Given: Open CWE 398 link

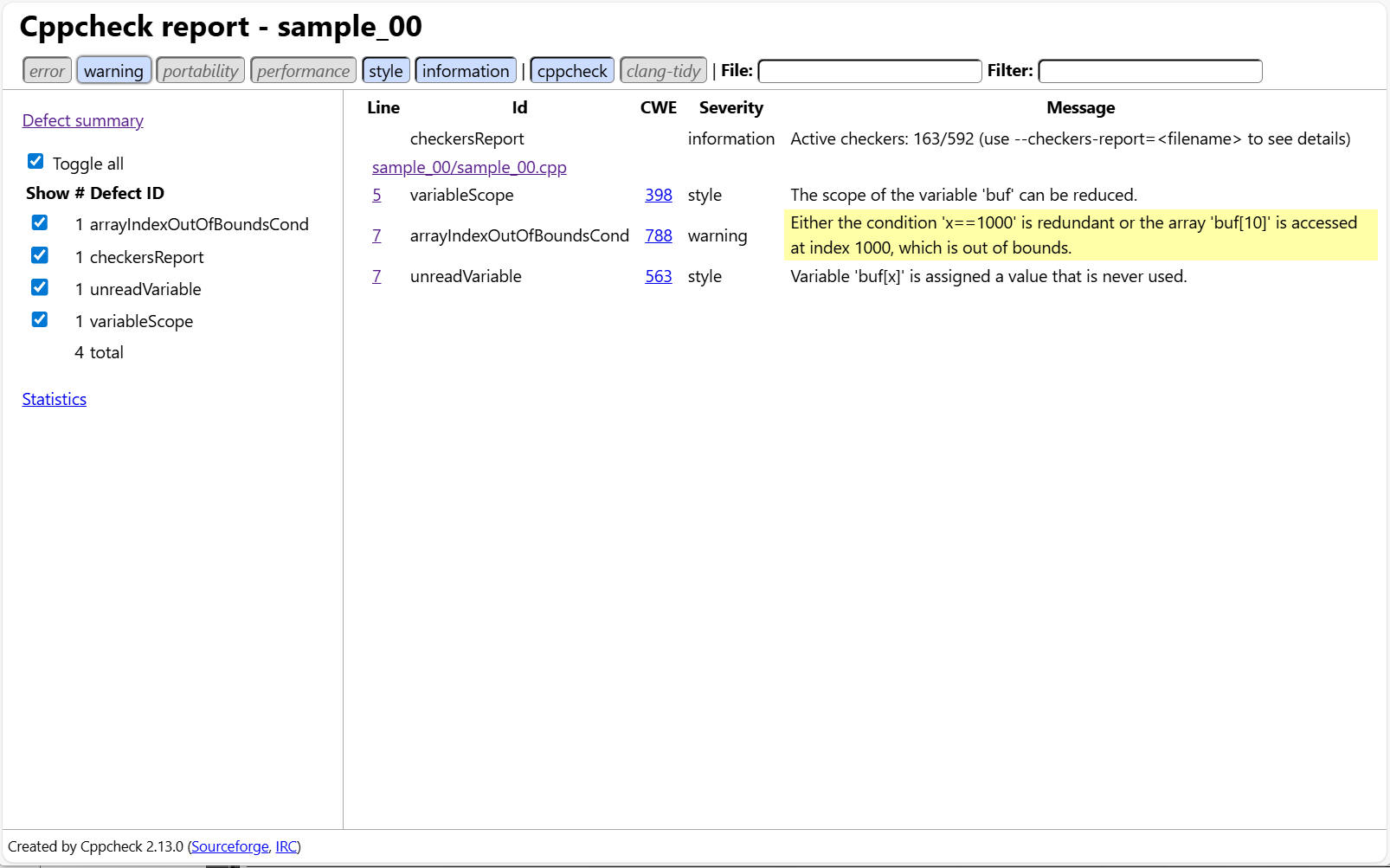Looking at the screenshot, I should click(659, 195).
